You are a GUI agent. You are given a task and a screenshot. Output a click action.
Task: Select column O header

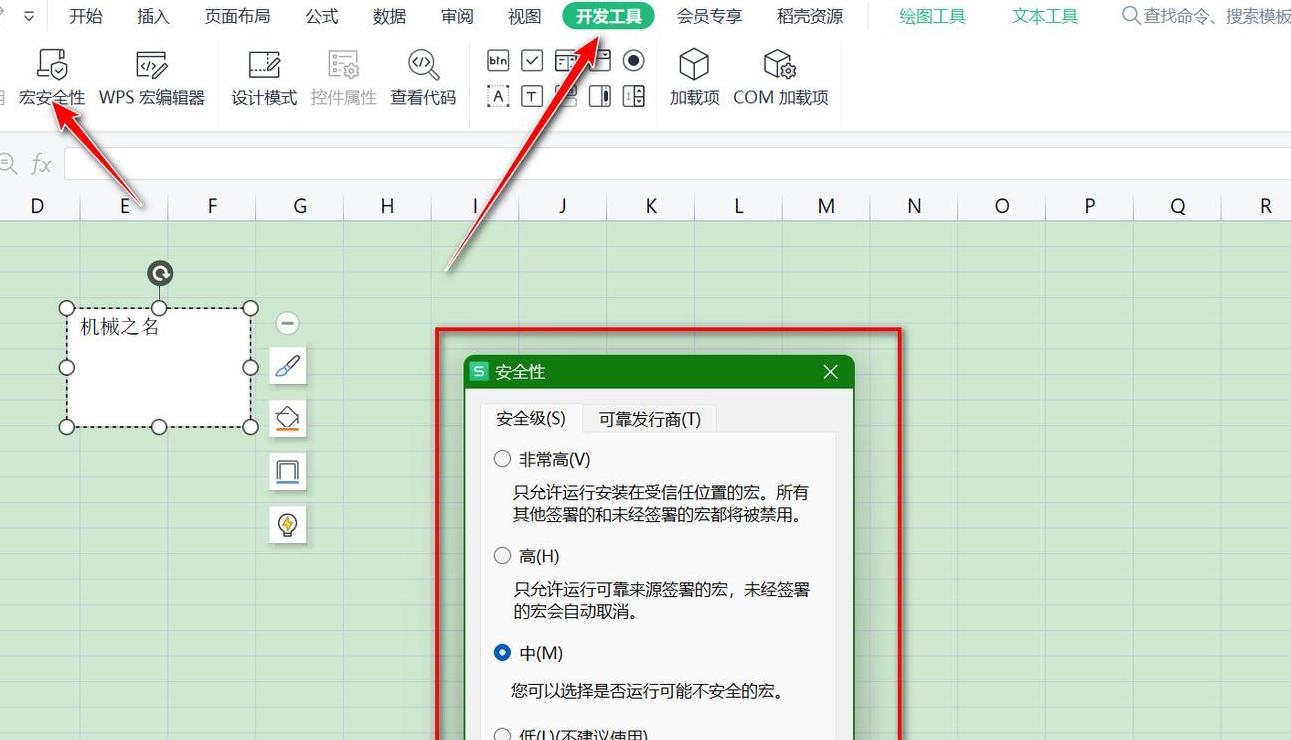1002,206
